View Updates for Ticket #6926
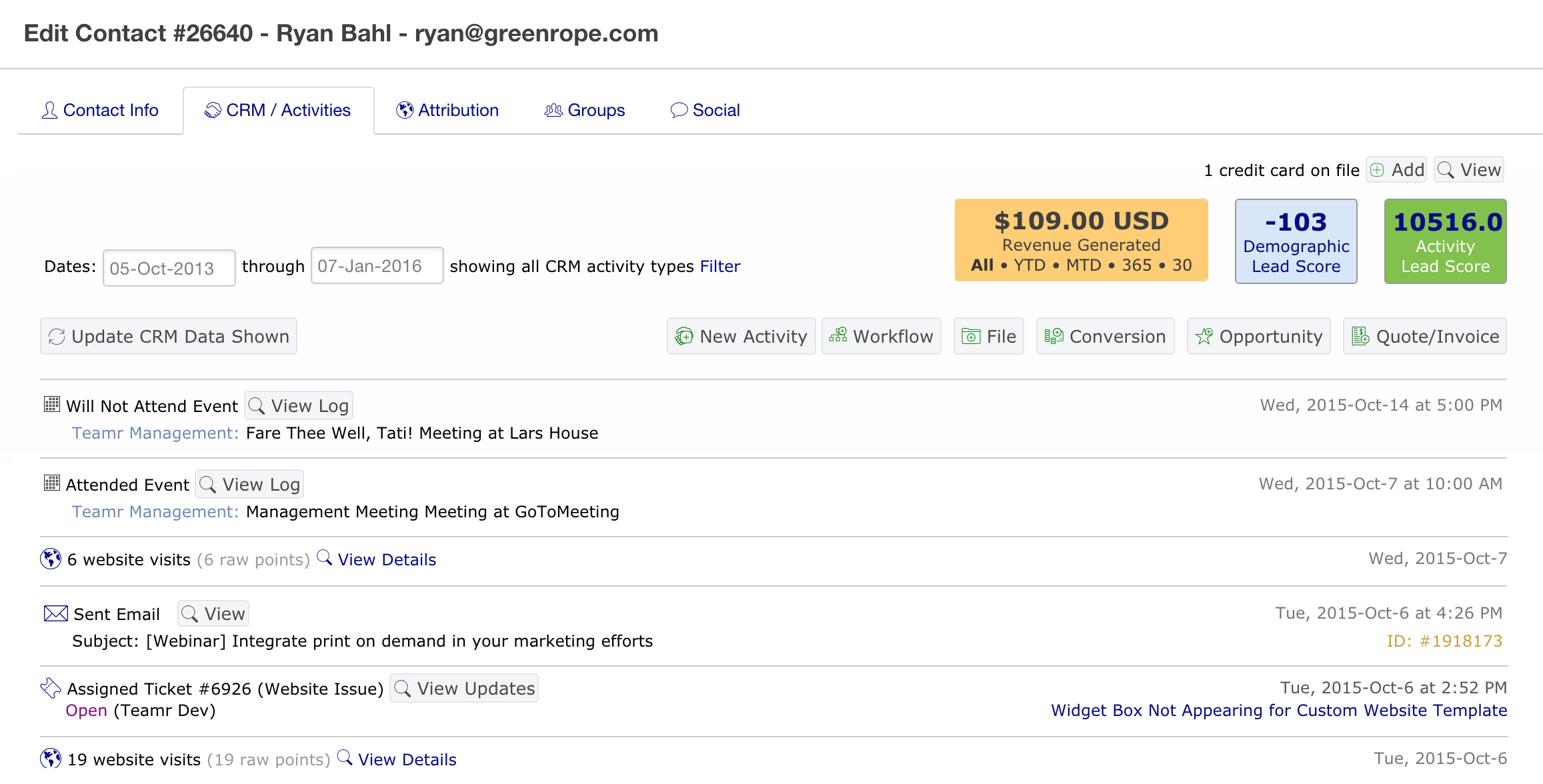Screen dimensions: 1543x784 [x=464, y=689]
